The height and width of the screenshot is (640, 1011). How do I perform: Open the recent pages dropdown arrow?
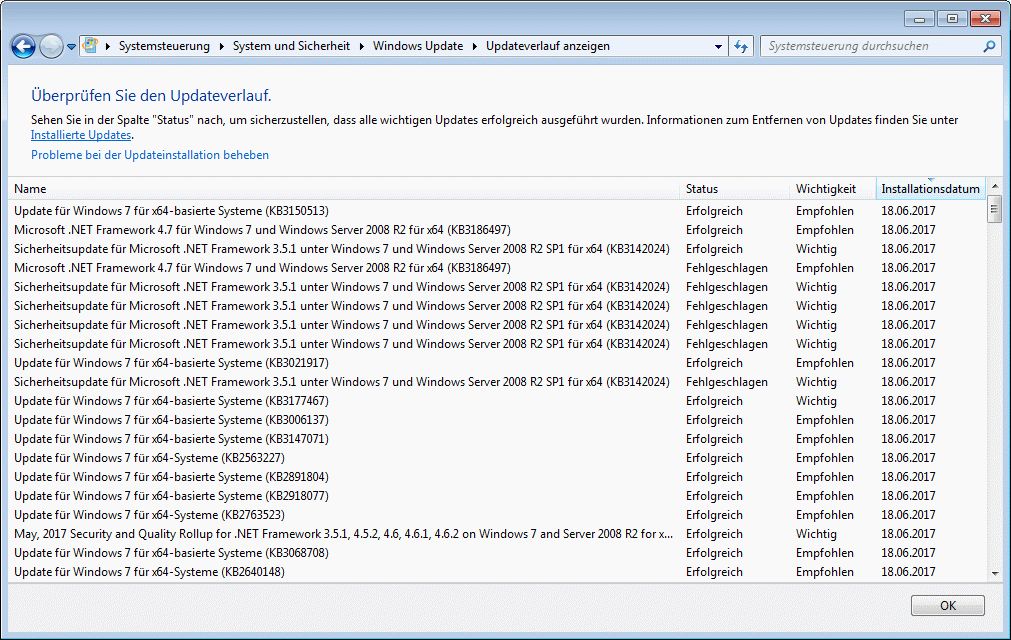[71, 47]
